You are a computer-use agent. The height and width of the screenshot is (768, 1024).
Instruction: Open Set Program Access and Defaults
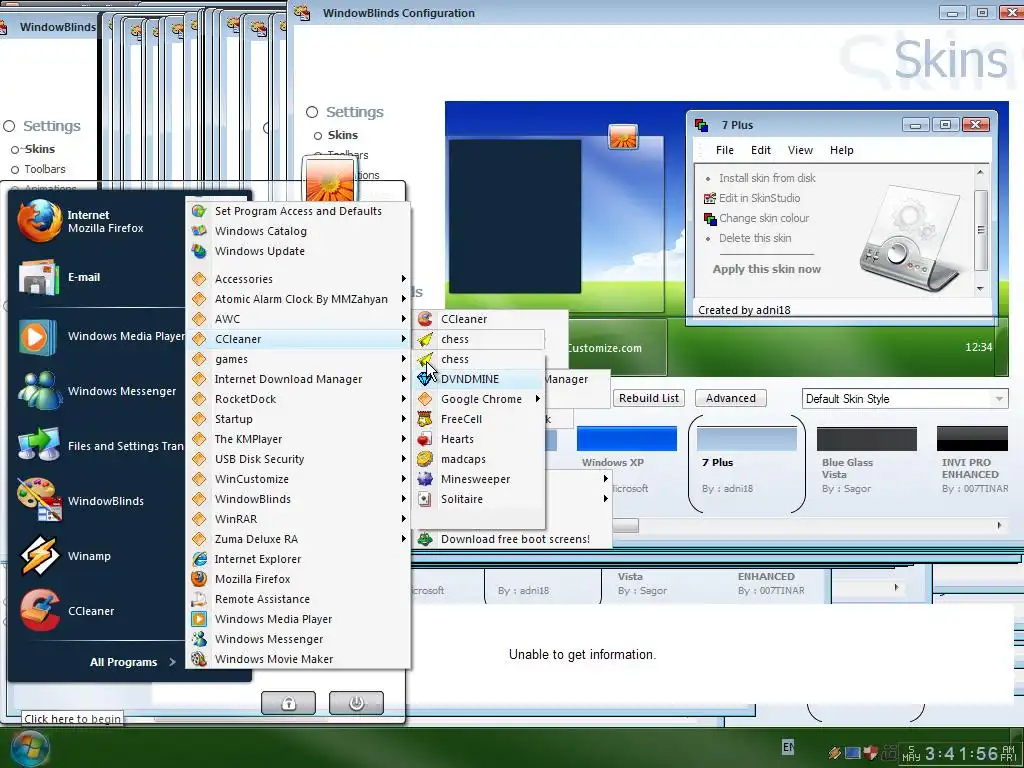[x=299, y=211]
